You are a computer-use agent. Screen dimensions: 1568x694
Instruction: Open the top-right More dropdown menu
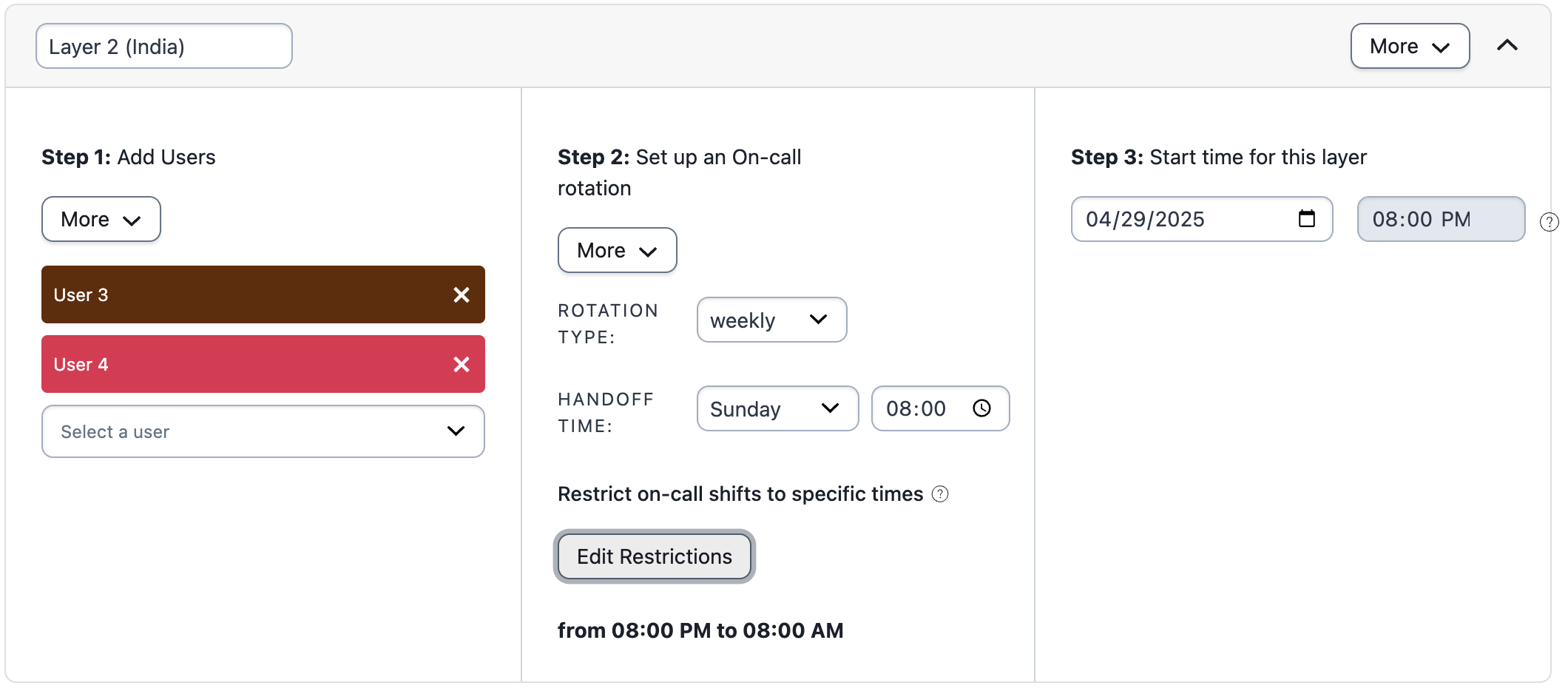coord(1410,46)
